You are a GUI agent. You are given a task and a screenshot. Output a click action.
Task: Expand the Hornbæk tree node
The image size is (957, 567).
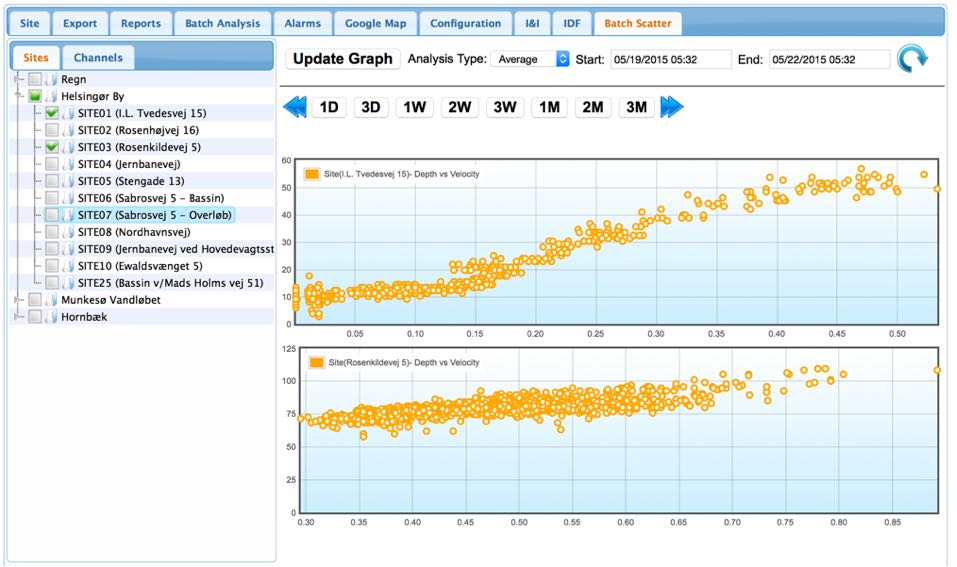(x=19, y=317)
